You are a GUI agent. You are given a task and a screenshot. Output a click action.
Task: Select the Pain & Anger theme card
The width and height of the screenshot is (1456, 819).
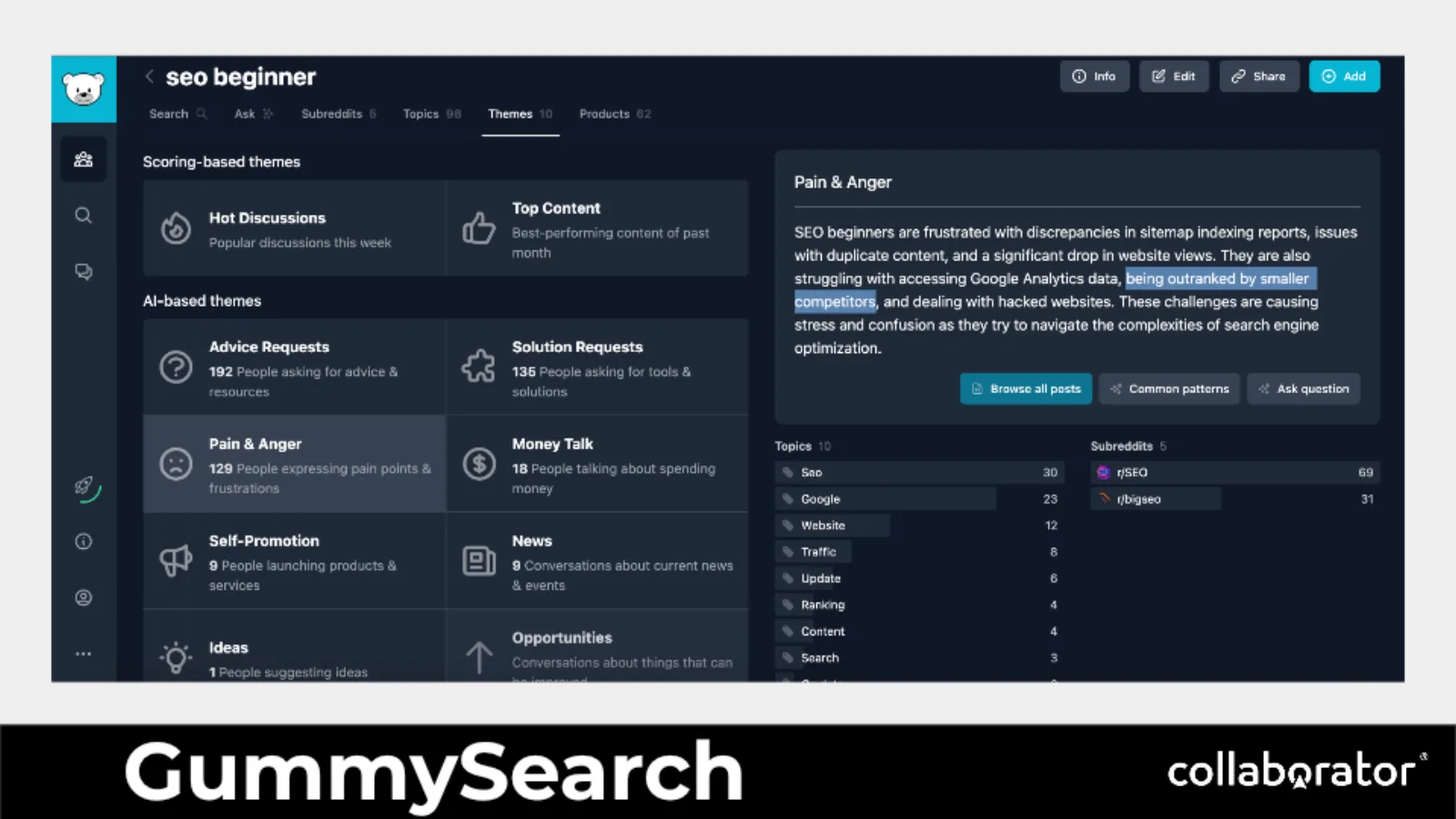coord(294,464)
